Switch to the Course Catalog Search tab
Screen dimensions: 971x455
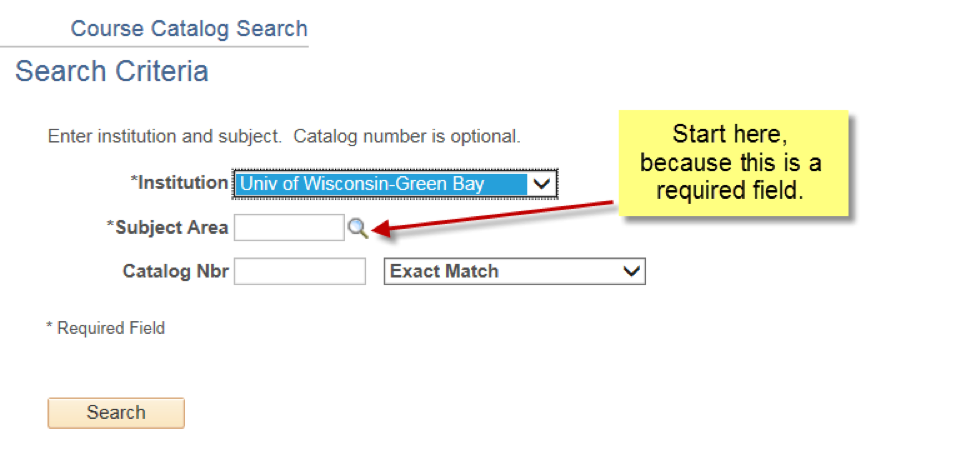(x=189, y=29)
